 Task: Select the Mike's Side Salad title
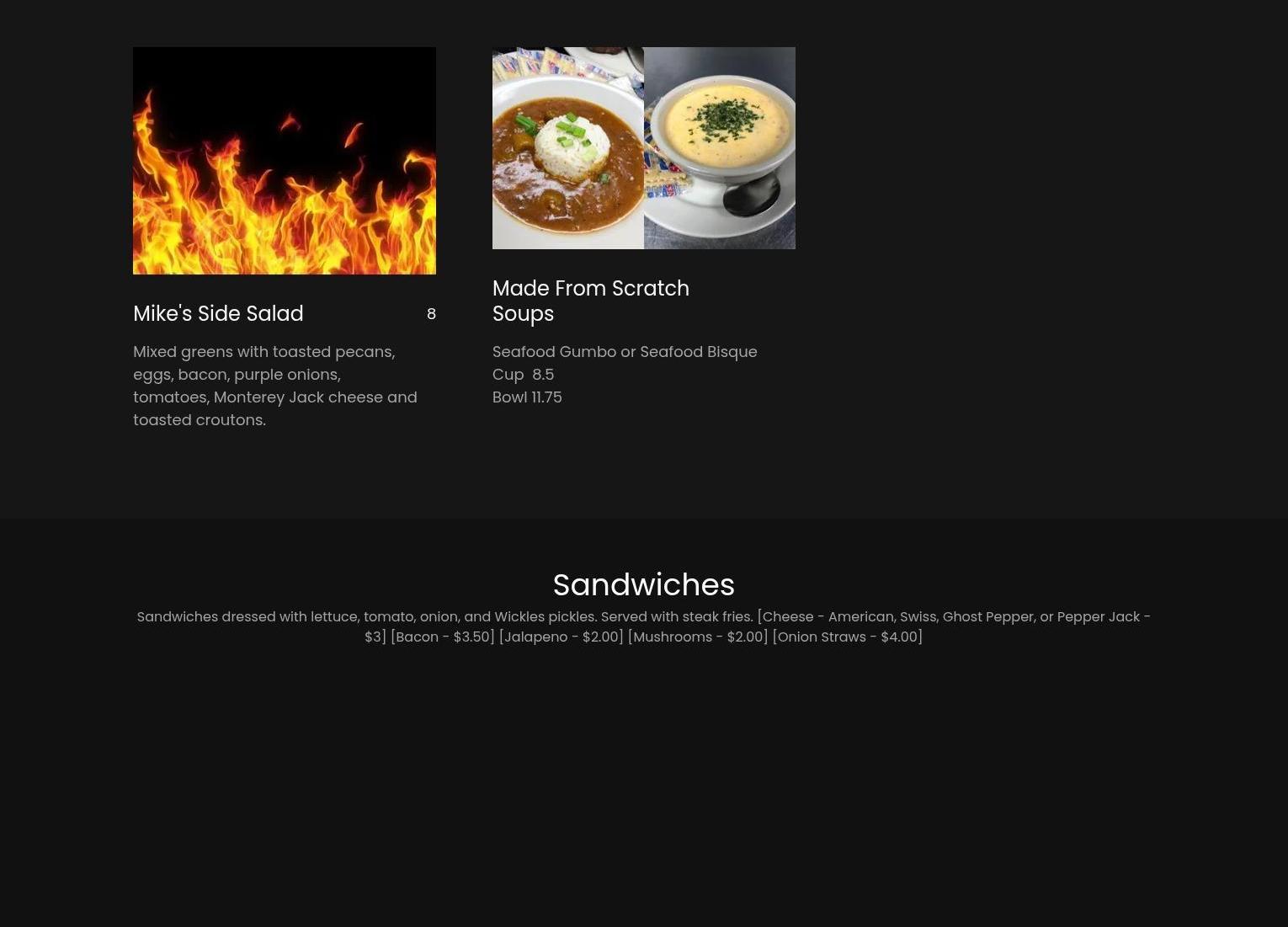click(x=218, y=313)
